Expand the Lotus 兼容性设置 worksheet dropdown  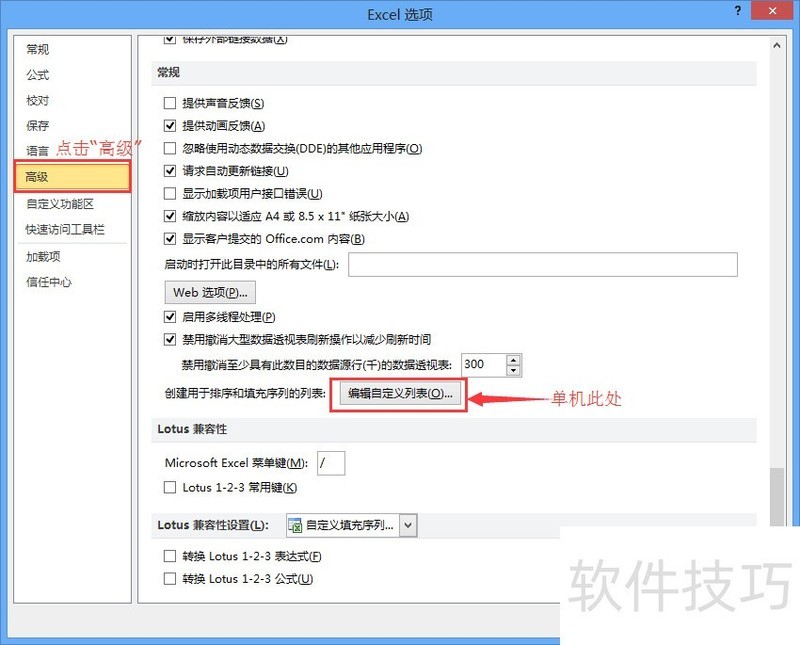(x=408, y=525)
